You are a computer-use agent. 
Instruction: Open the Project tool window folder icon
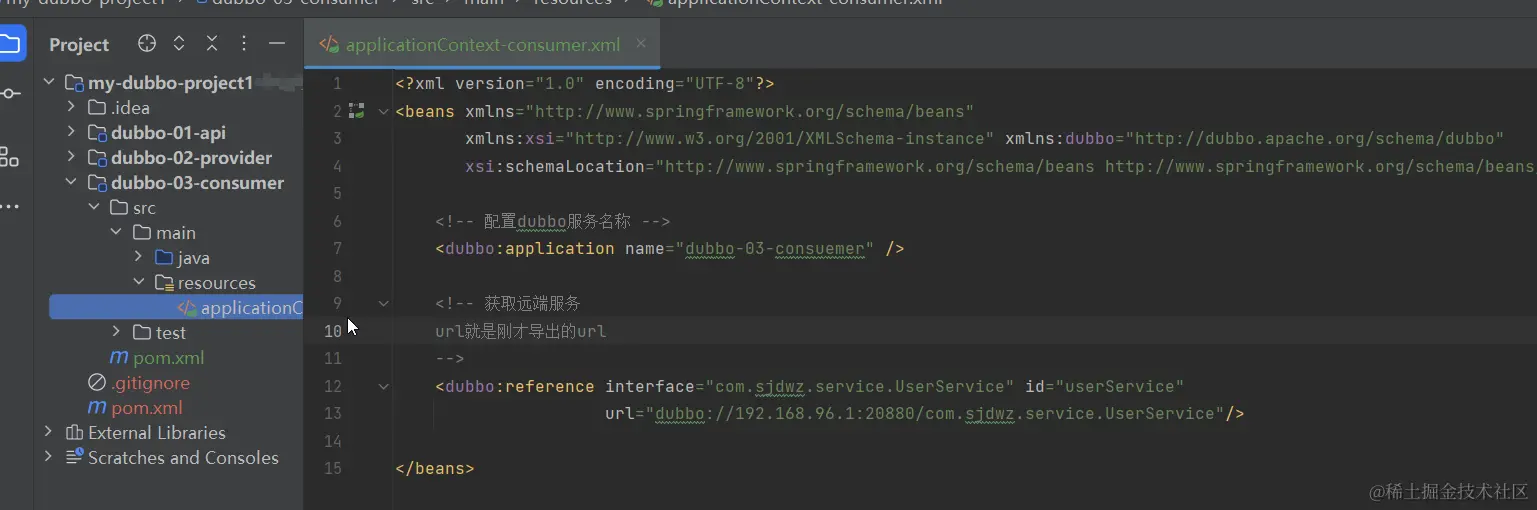10,43
